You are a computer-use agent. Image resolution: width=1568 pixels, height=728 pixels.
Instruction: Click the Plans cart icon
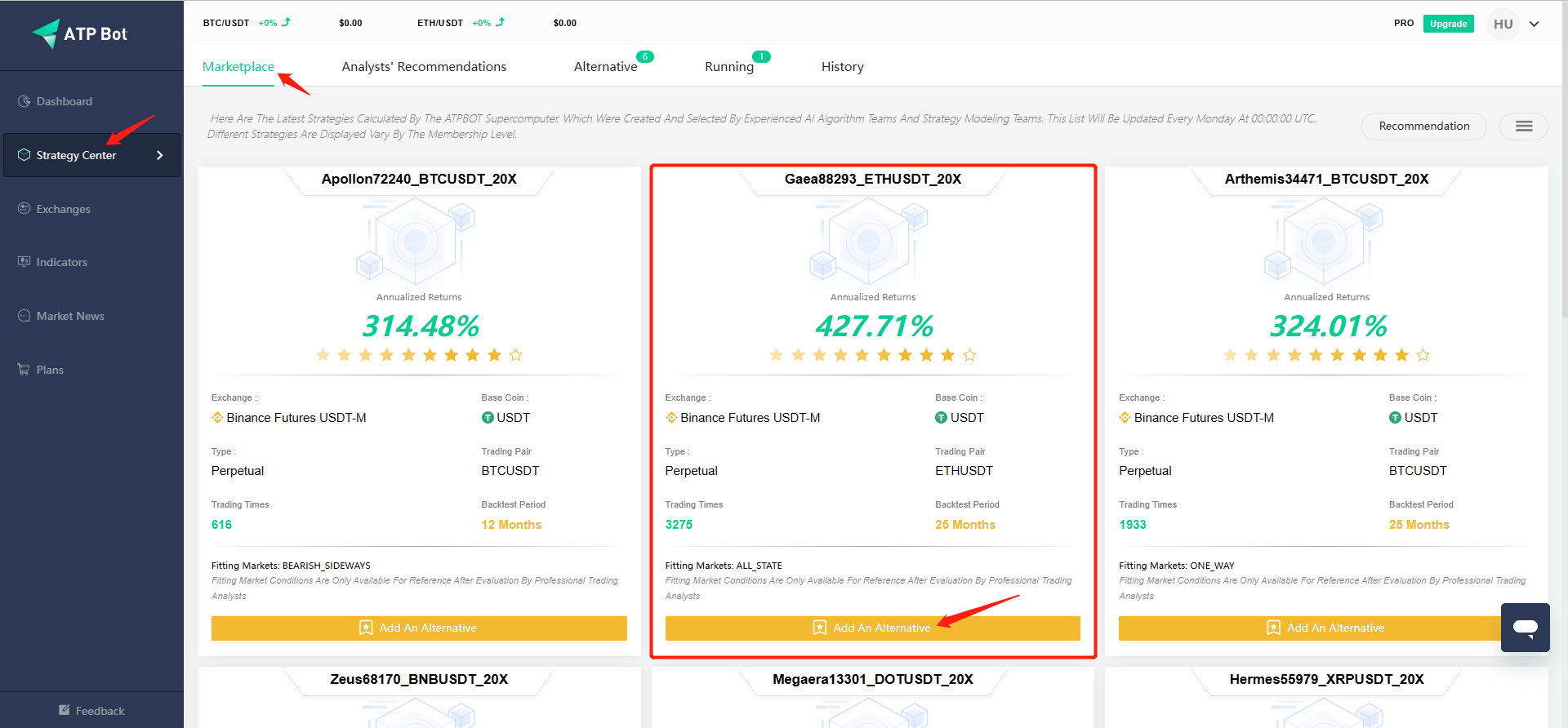tap(24, 370)
